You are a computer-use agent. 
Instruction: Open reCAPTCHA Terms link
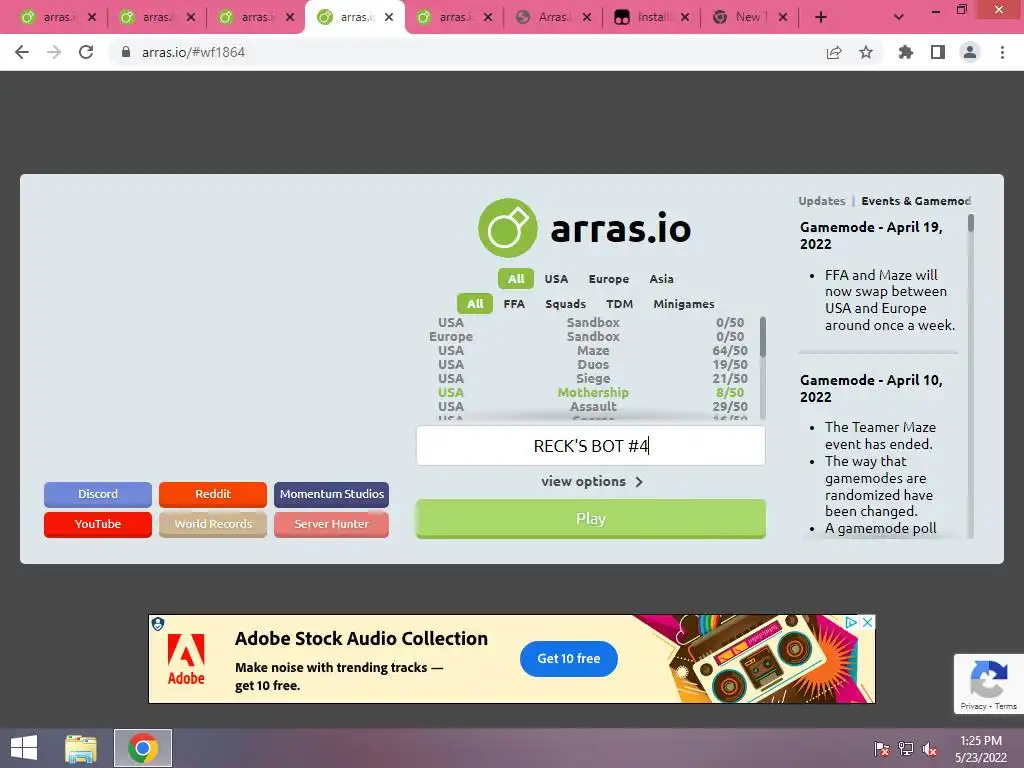pos(1006,706)
